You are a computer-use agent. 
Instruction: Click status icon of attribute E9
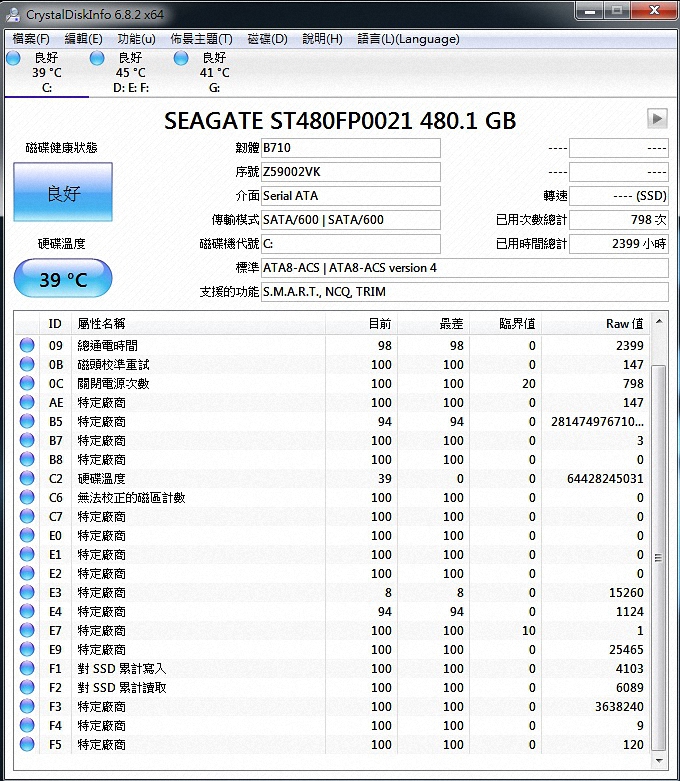click(x=27, y=649)
